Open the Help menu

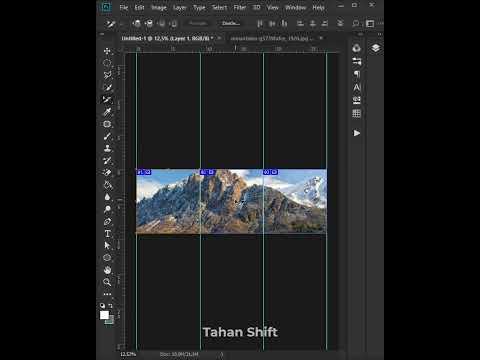click(318, 7)
